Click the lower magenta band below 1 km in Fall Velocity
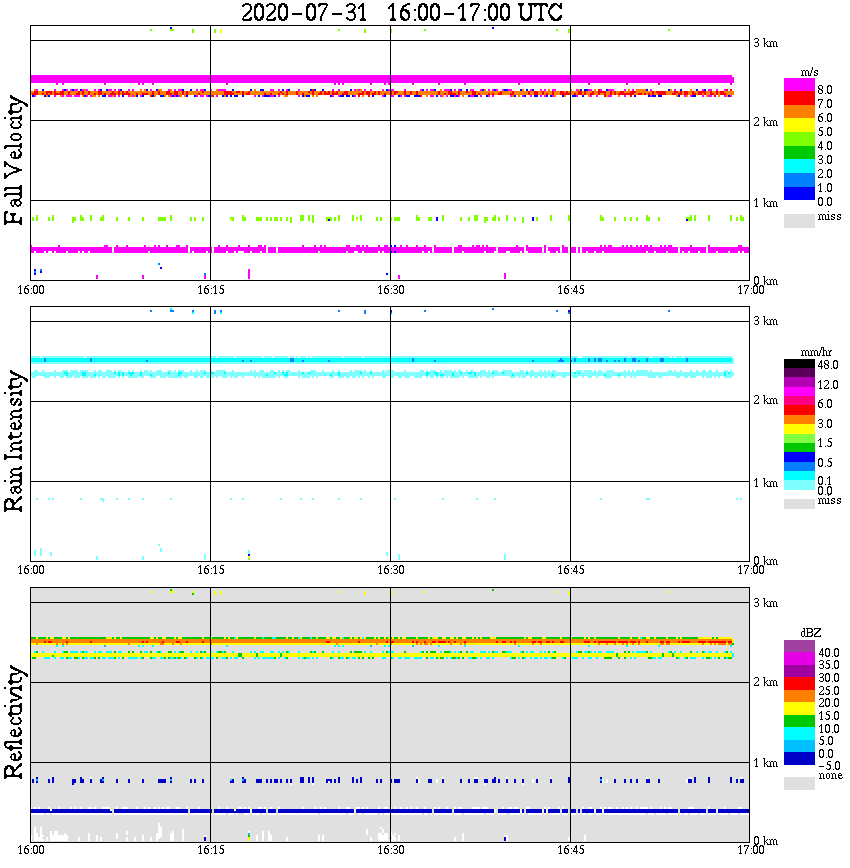Viewport: 850px width, 868px height. coord(390,250)
